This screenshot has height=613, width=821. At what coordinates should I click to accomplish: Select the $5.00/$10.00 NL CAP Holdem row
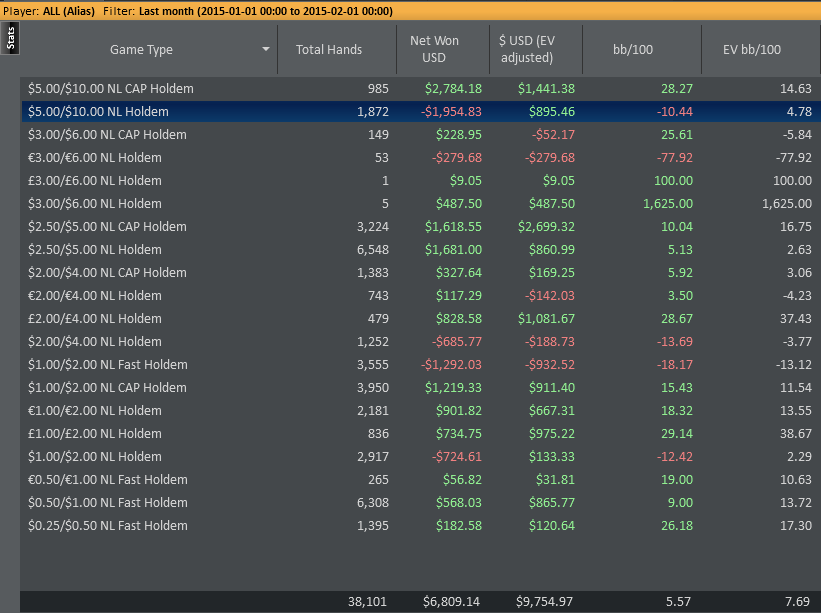(421, 89)
